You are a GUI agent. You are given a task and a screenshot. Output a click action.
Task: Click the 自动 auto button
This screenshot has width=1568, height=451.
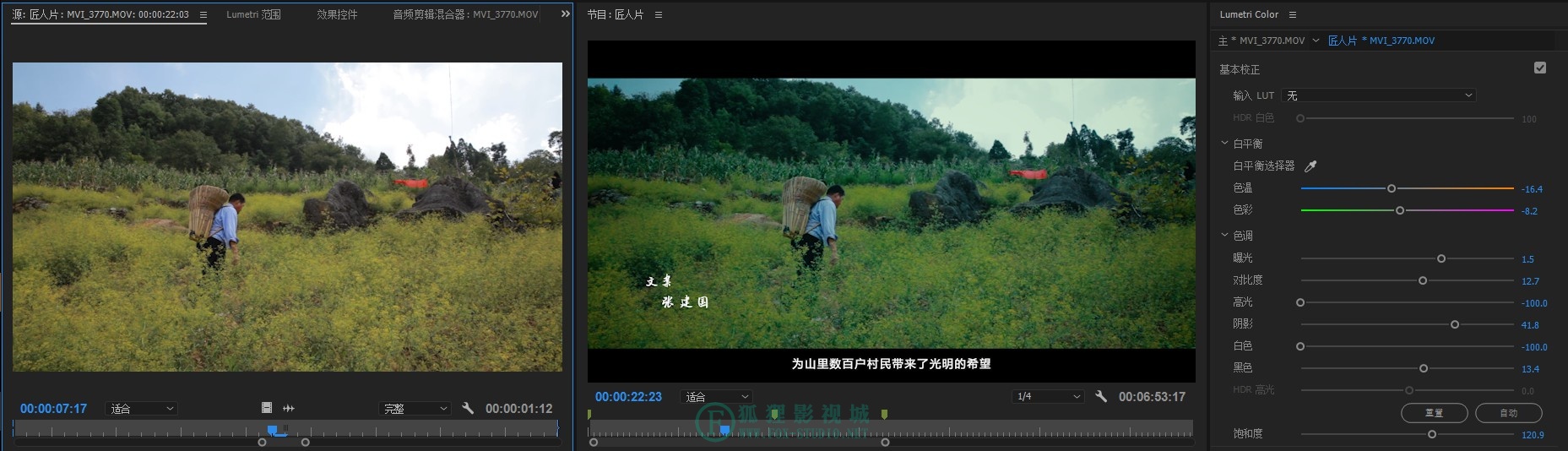1509,413
